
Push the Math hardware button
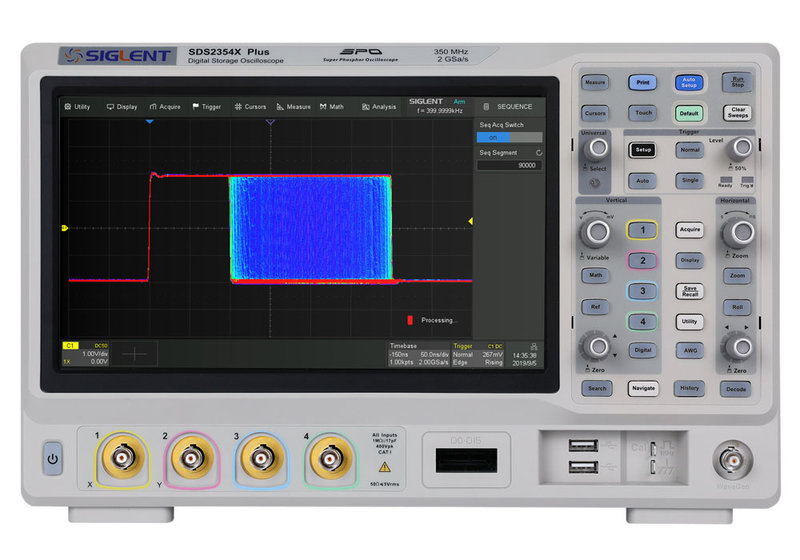click(595, 275)
